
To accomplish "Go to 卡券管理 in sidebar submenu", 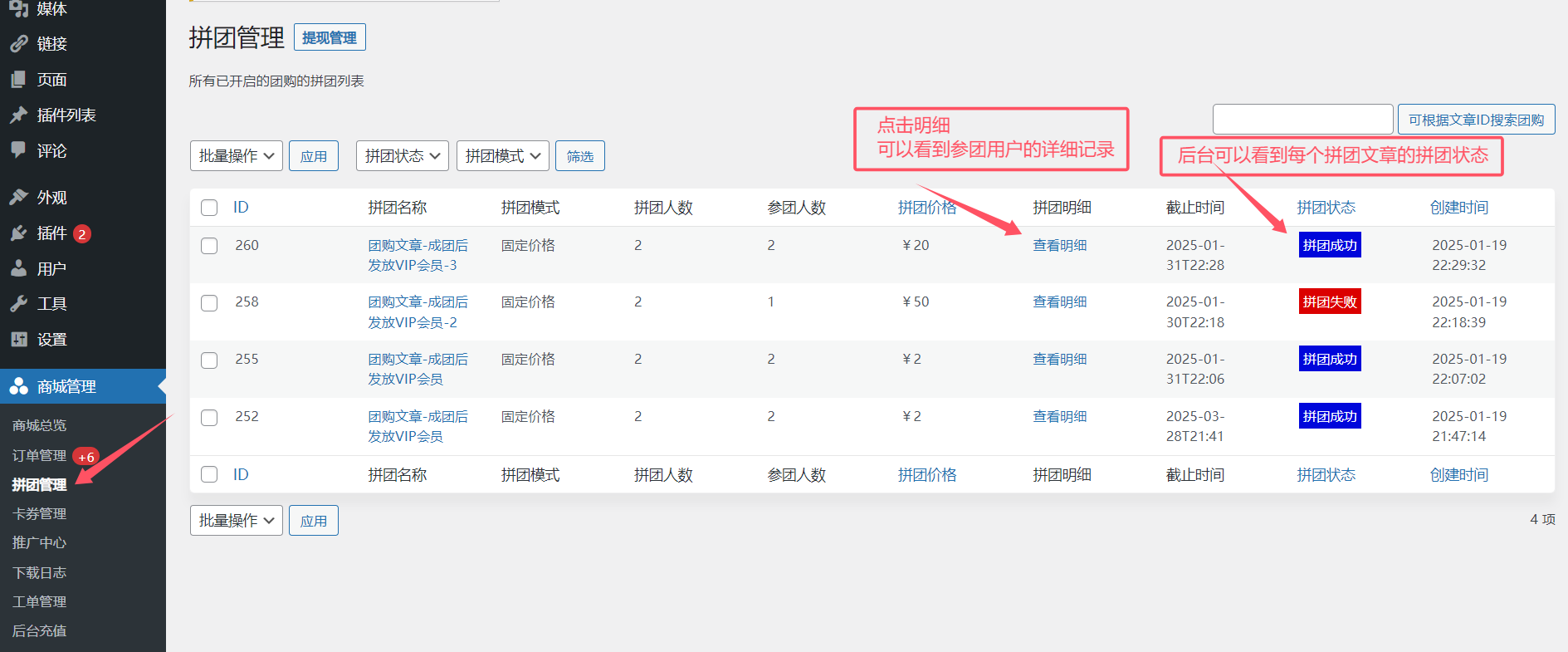I will (x=39, y=513).
